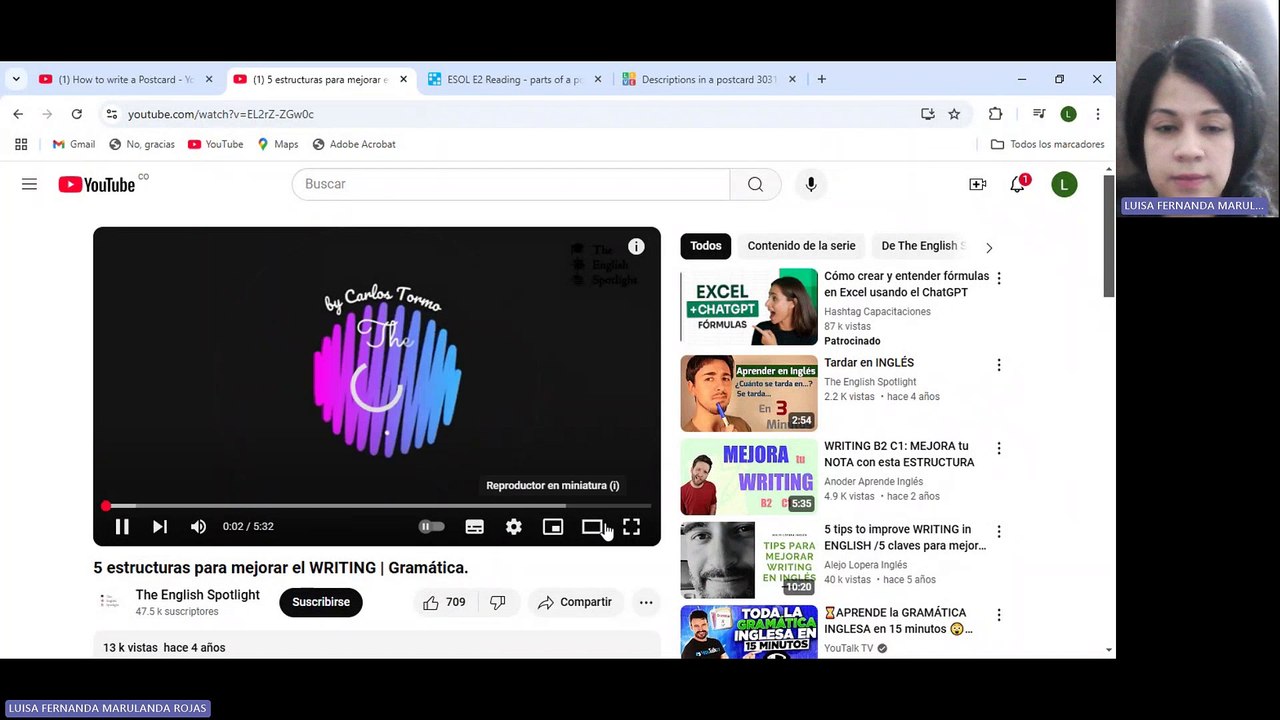Close the How to write a Postcard tab
The height and width of the screenshot is (720, 1280).
point(209,79)
